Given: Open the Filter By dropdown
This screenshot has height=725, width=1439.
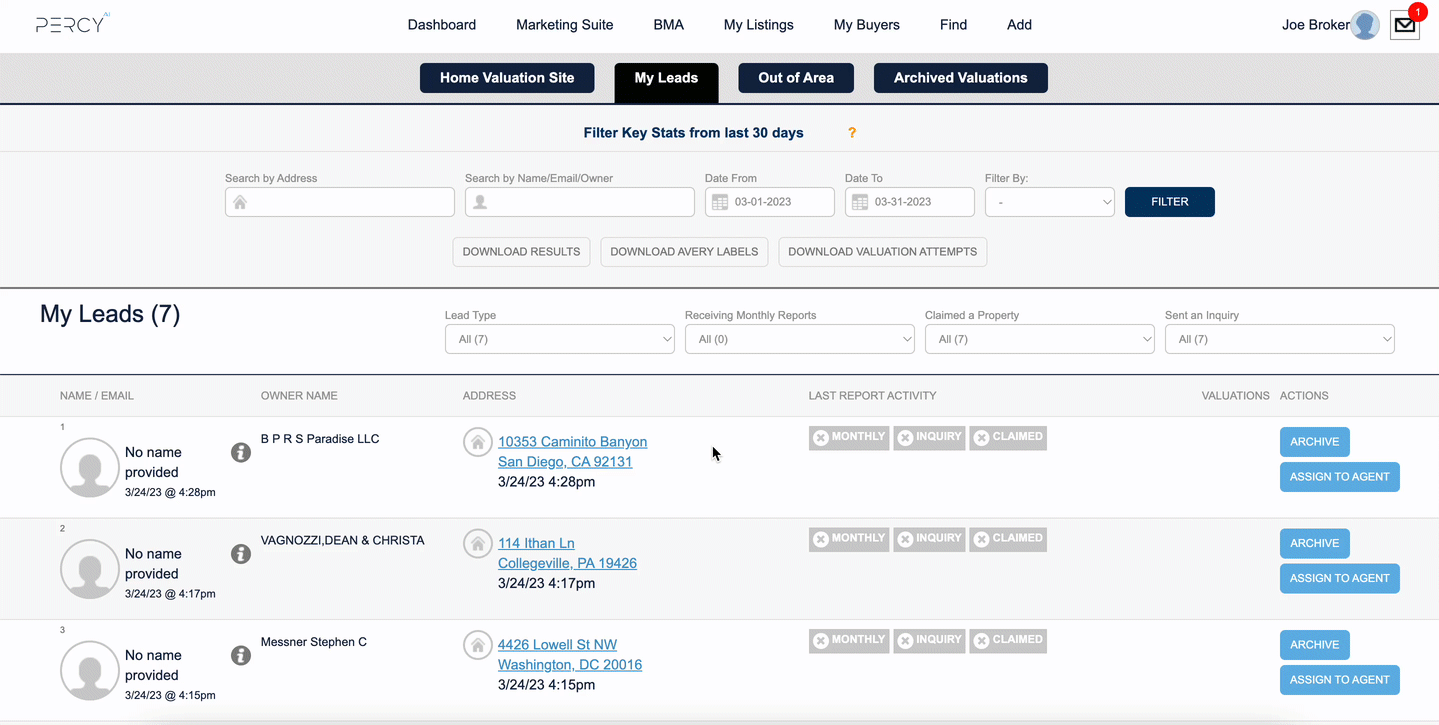Looking at the screenshot, I should 1050,202.
